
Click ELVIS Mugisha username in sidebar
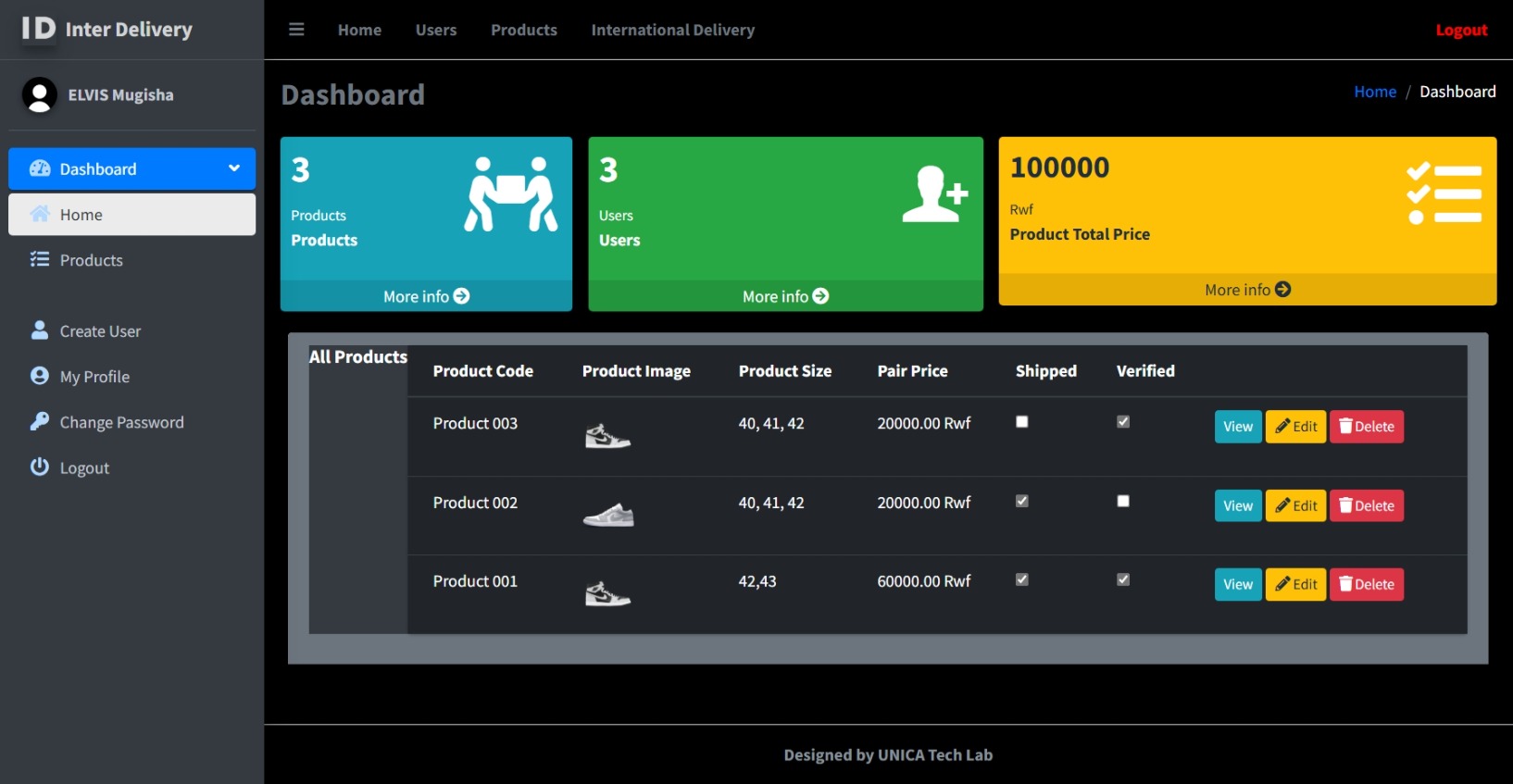[x=120, y=95]
